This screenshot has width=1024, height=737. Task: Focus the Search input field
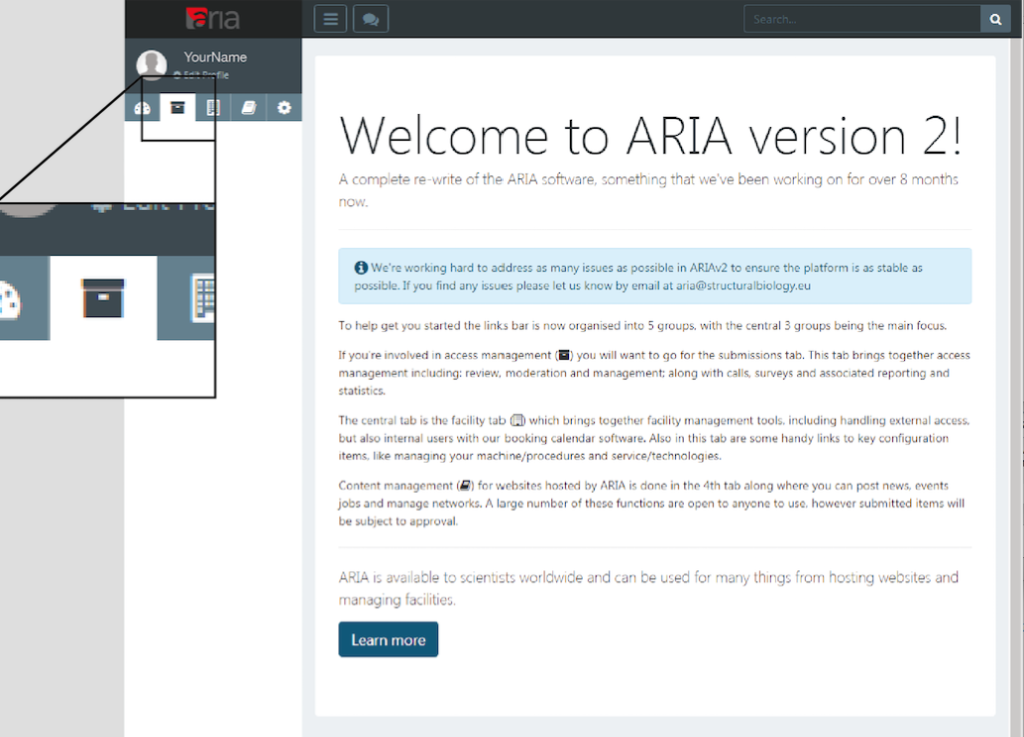tap(862, 19)
